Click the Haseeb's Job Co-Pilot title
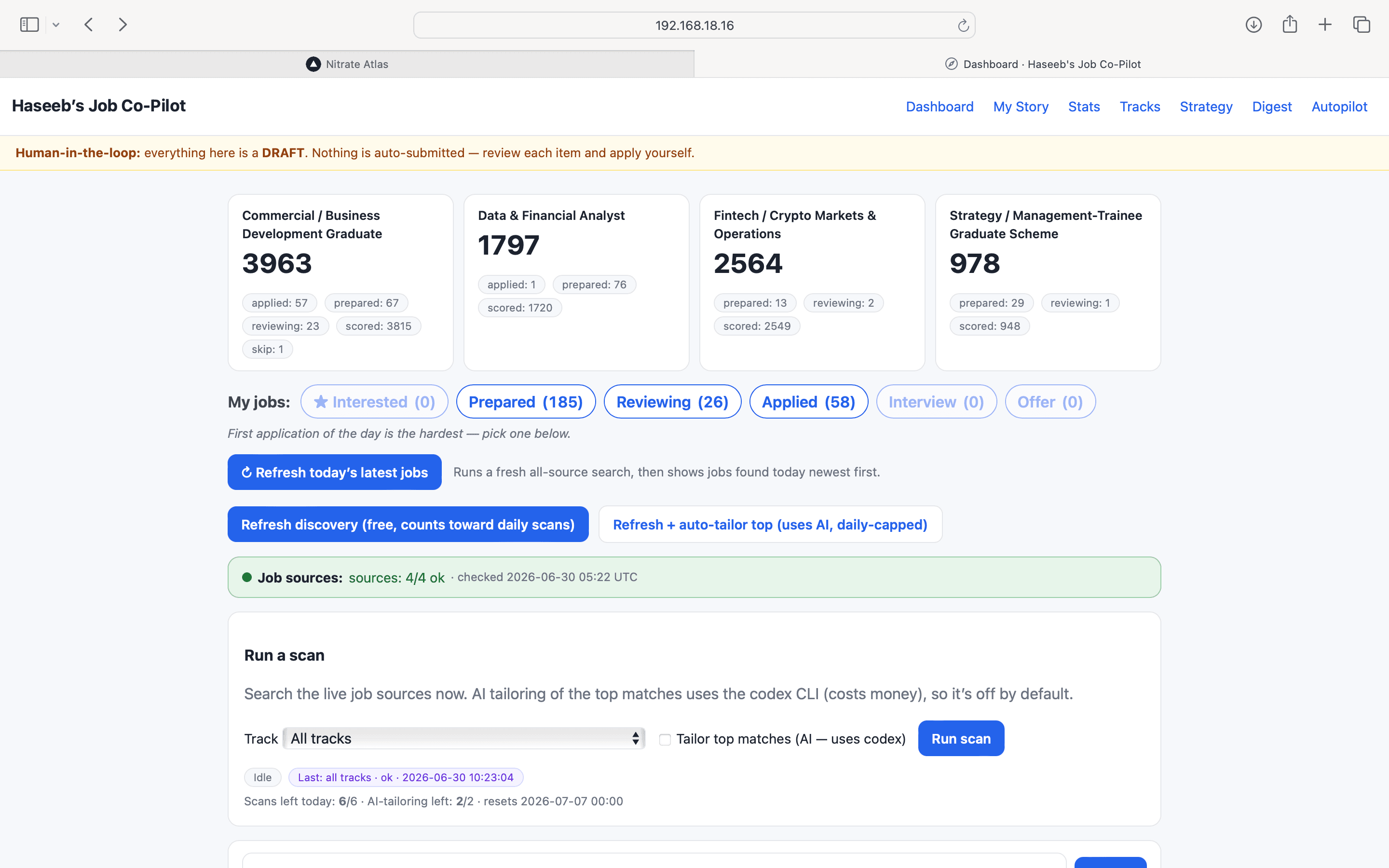 click(x=99, y=106)
